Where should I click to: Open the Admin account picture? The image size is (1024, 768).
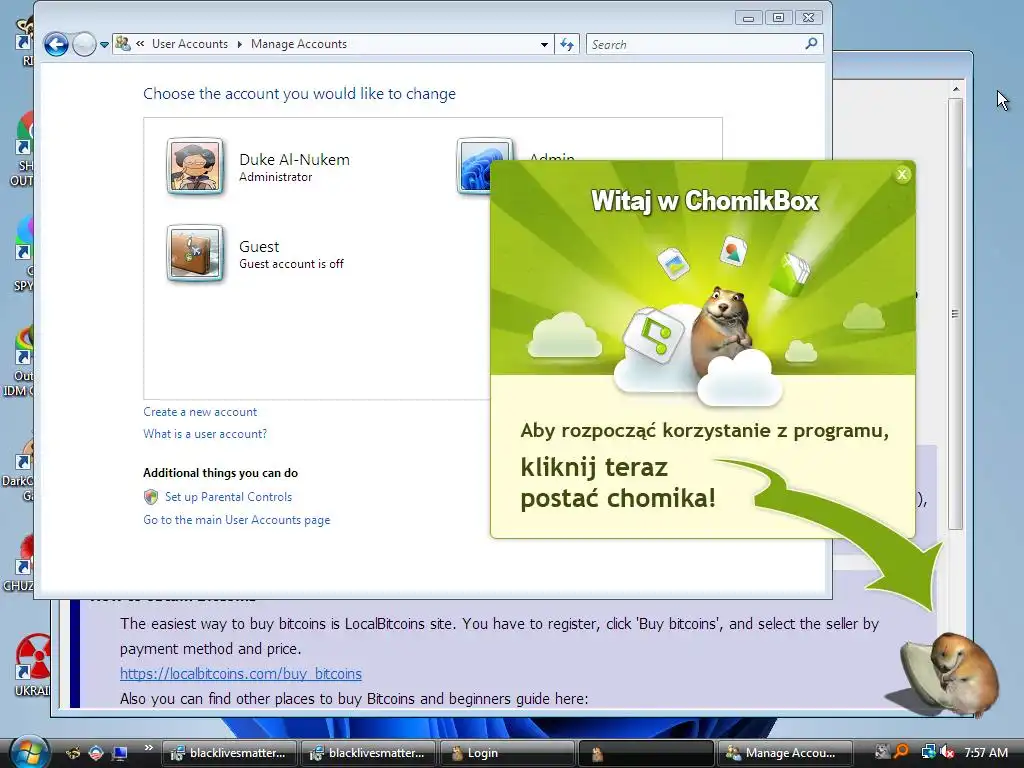(x=475, y=167)
